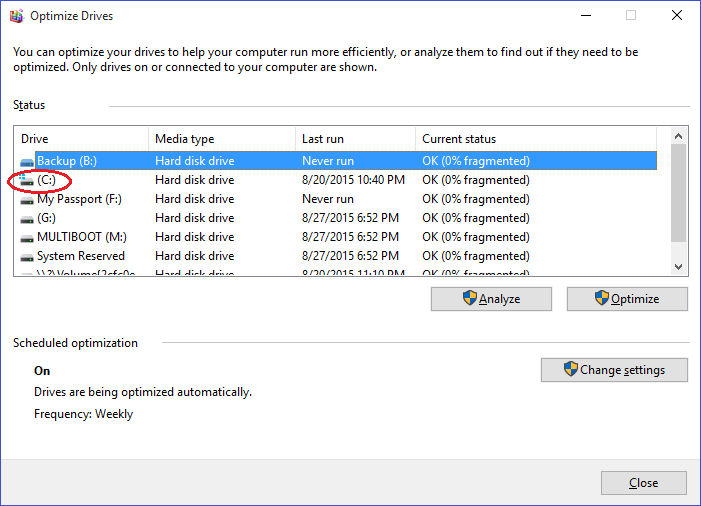The height and width of the screenshot is (506, 701).
Task: Click the (G:) drive icon
Action: point(27,218)
